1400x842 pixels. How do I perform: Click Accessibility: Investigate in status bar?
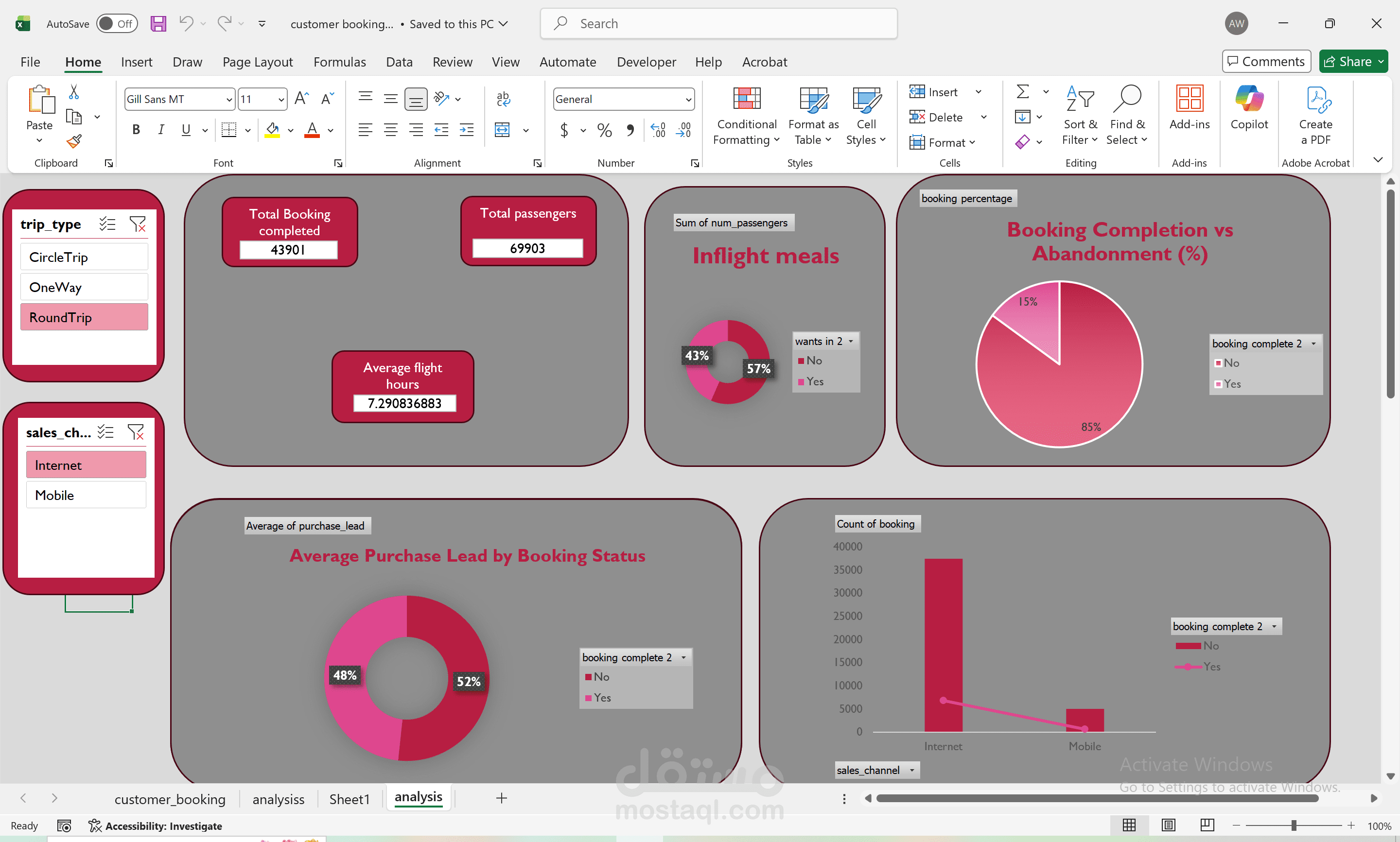coord(155,825)
